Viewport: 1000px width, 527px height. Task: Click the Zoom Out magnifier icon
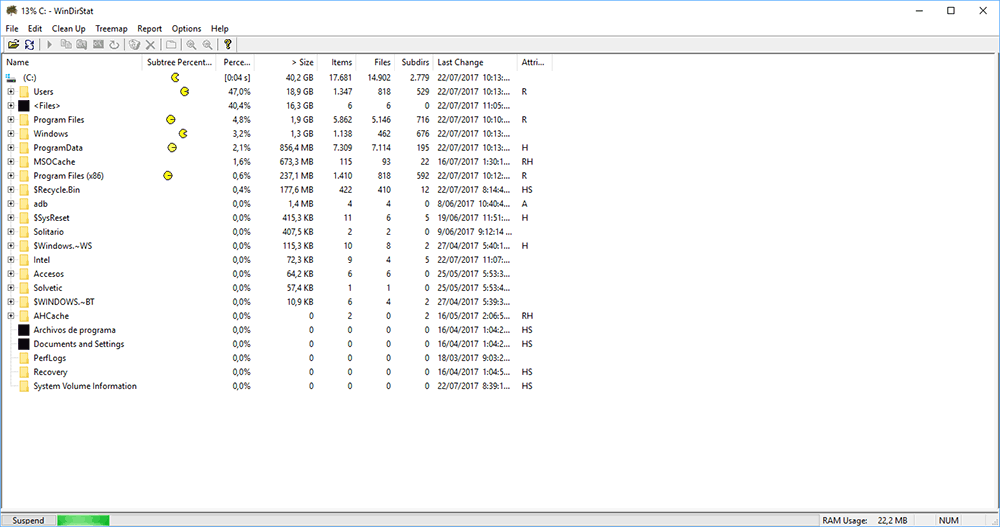click(207, 45)
